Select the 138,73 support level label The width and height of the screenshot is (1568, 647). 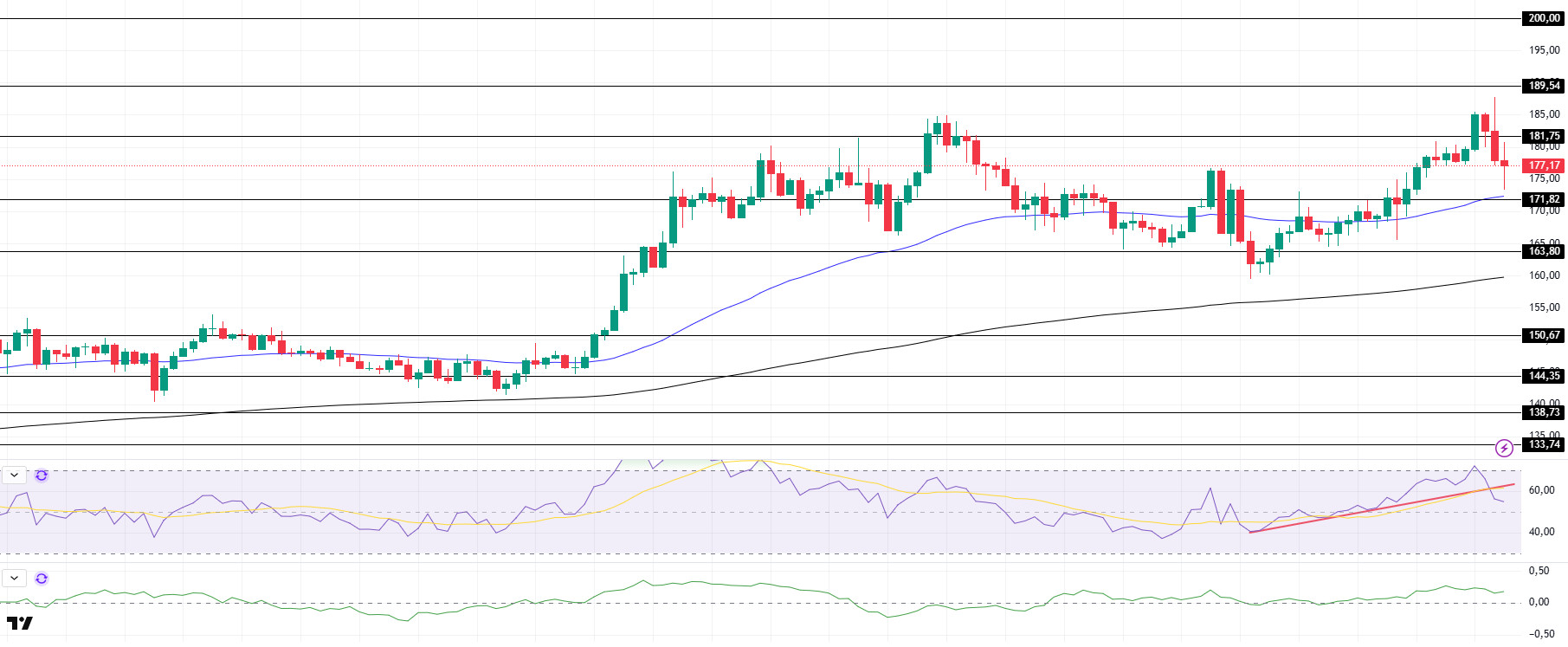(x=1543, y=413)
